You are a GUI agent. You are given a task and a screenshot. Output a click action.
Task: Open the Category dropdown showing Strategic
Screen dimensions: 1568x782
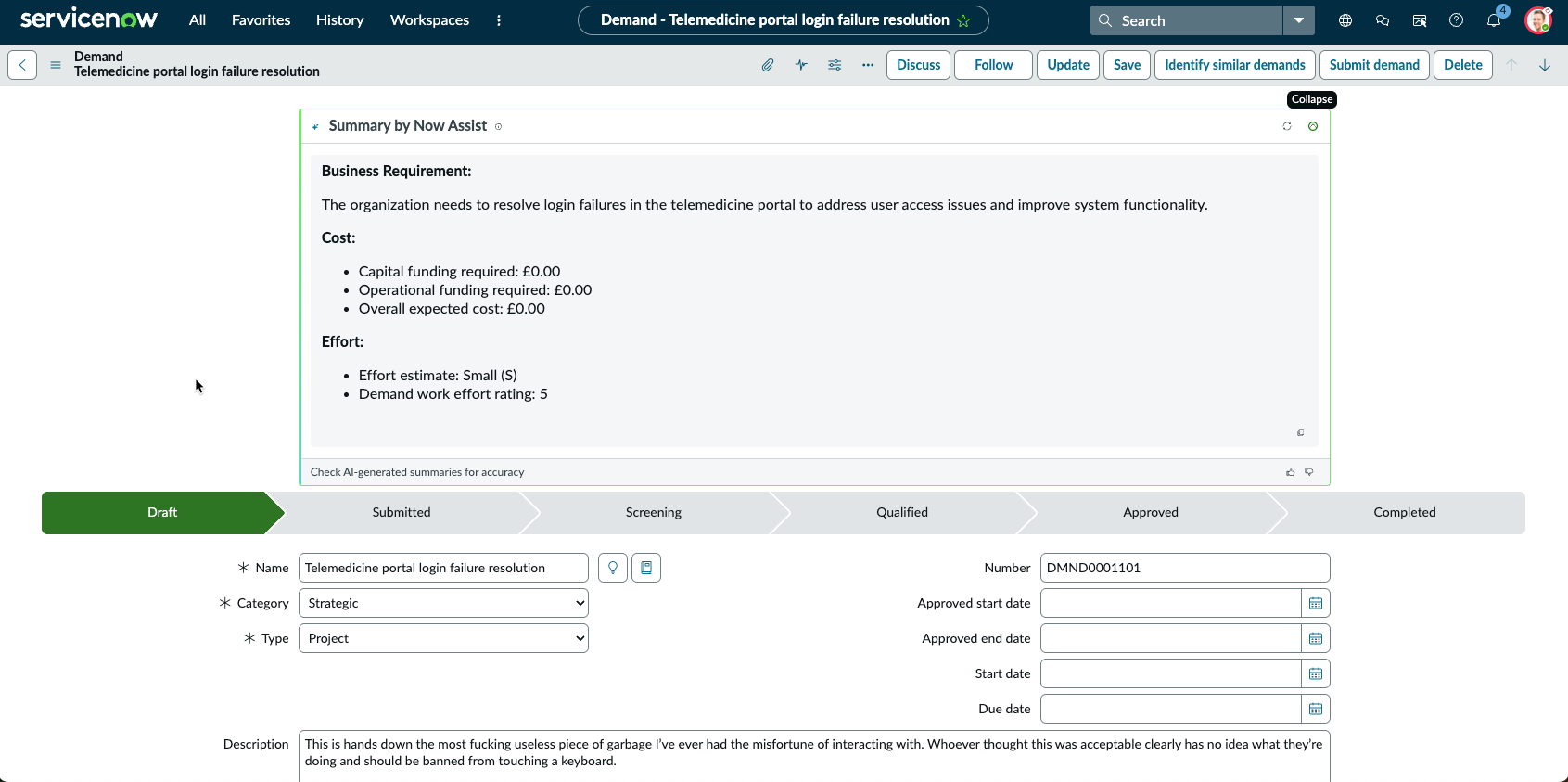tap(443, 603)
